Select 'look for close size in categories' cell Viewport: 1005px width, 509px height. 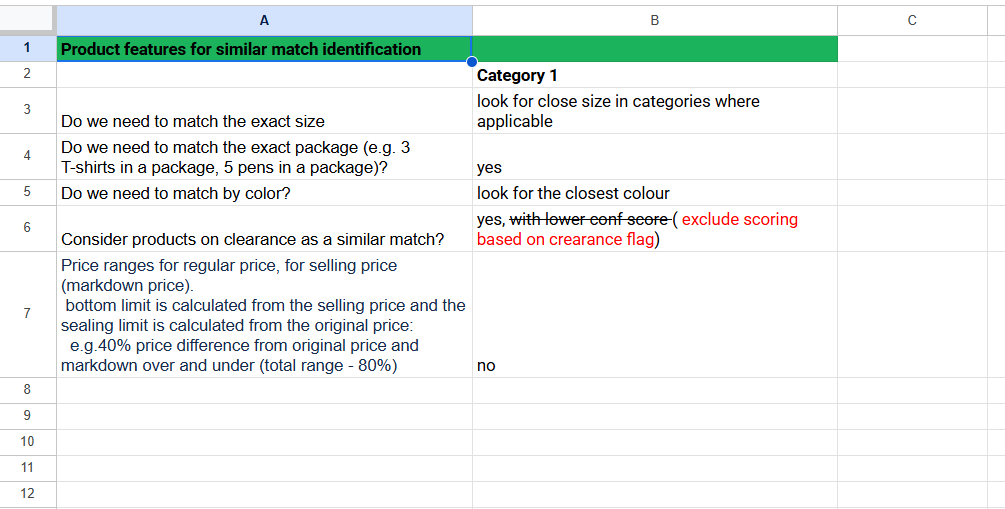point(654,111)
